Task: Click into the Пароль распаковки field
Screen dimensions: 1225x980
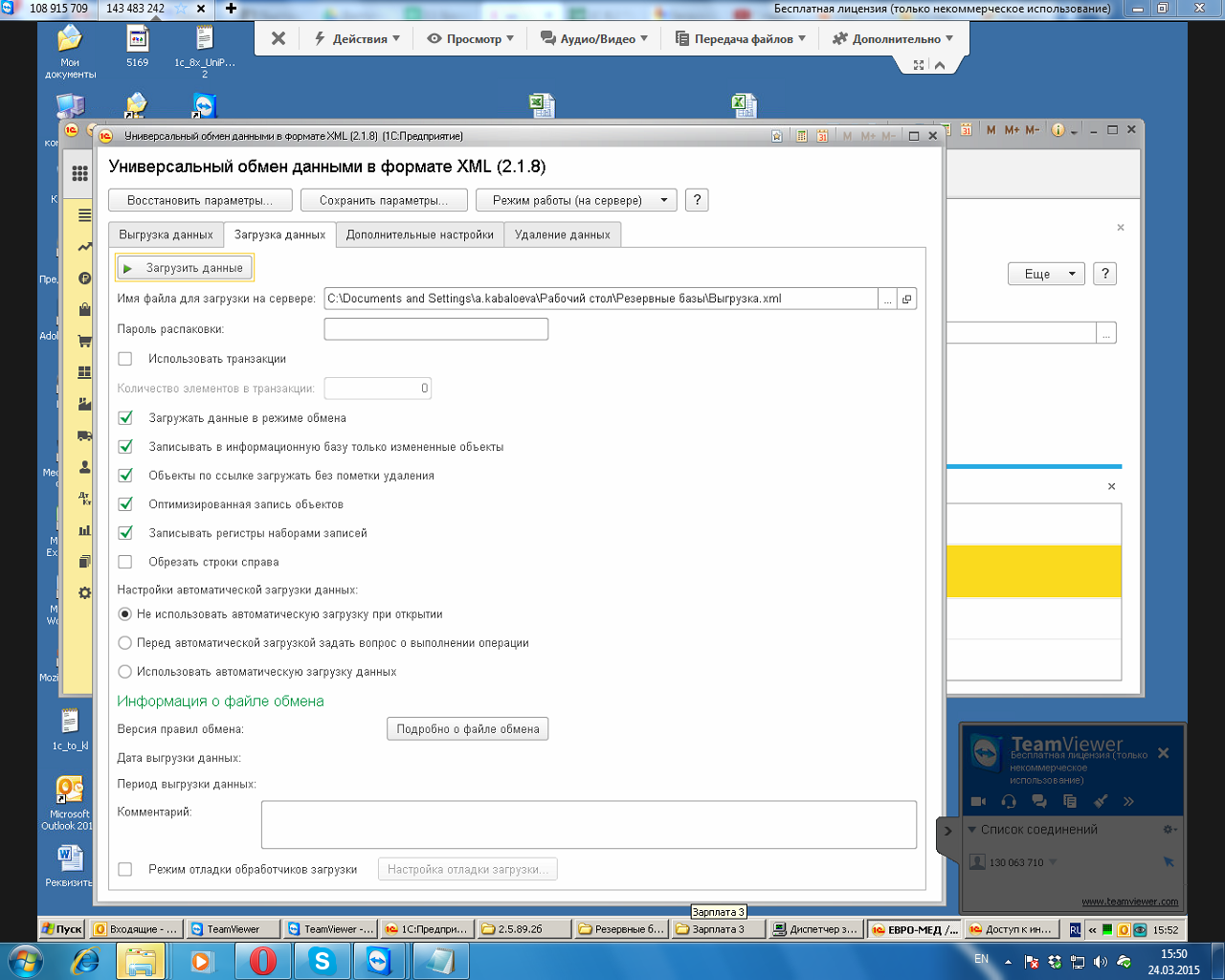Action: pos(435,329)
